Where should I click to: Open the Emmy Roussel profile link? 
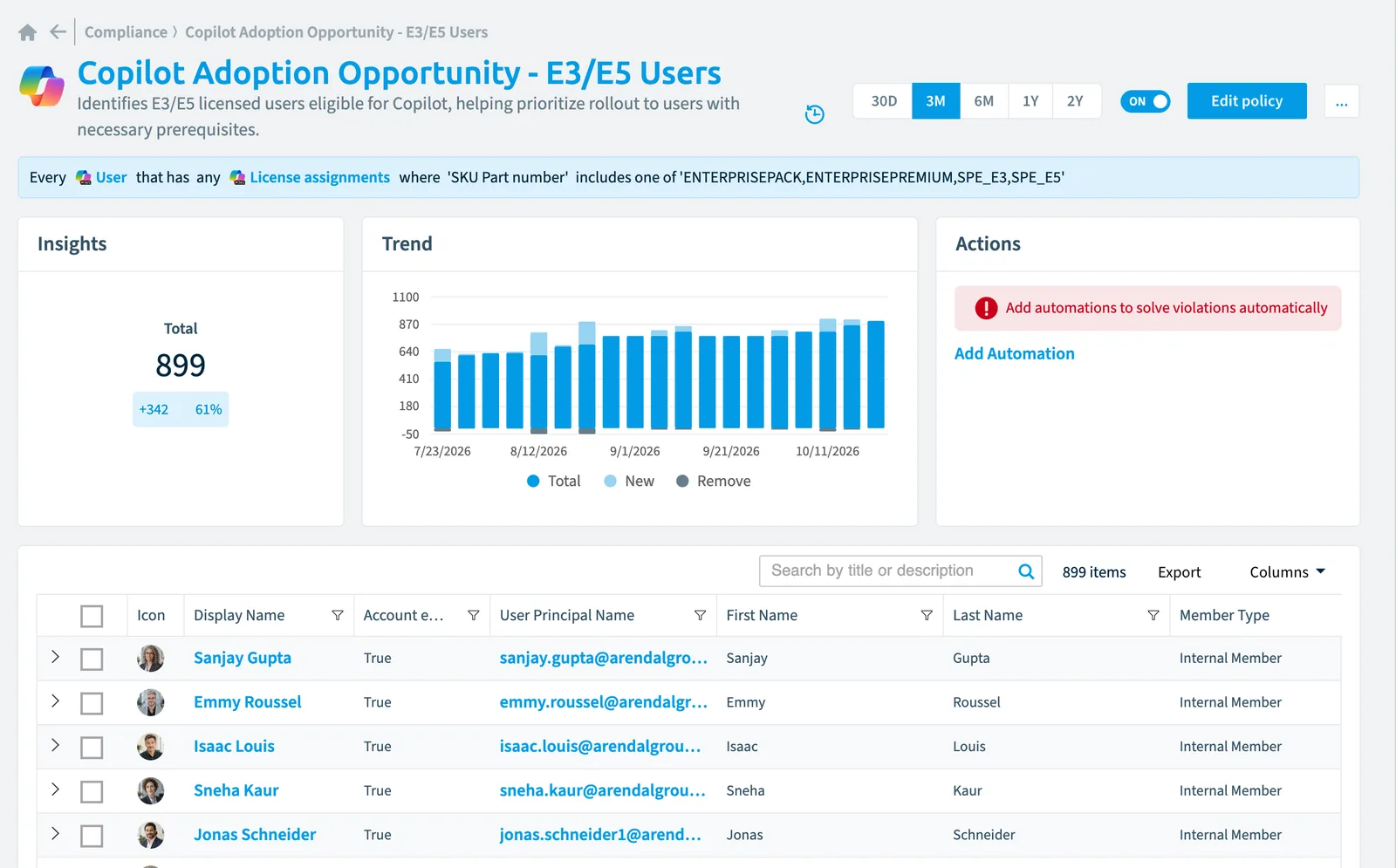click(x=247, y=702)
